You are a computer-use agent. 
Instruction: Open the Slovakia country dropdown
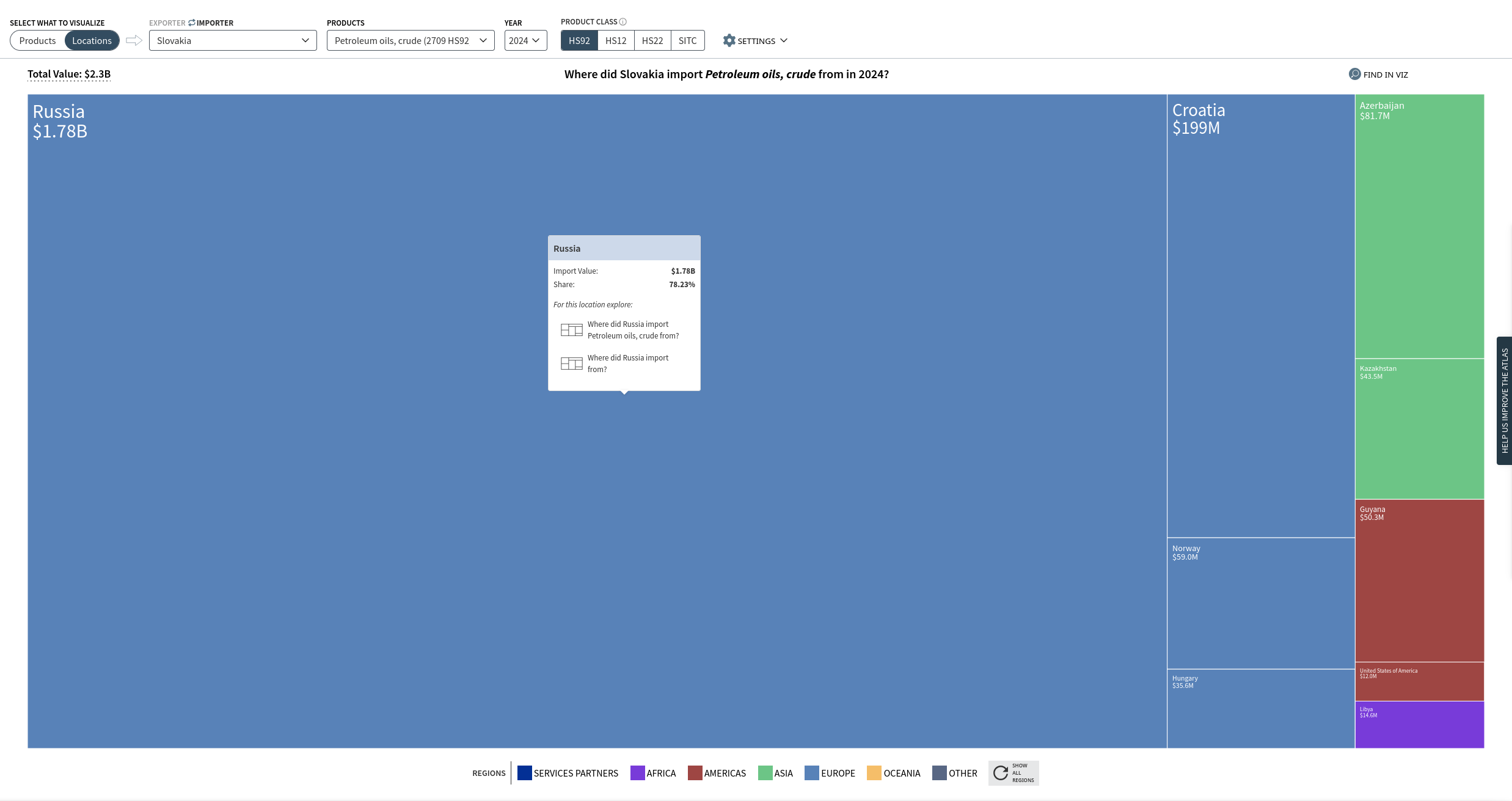click(x=233, y=40)
